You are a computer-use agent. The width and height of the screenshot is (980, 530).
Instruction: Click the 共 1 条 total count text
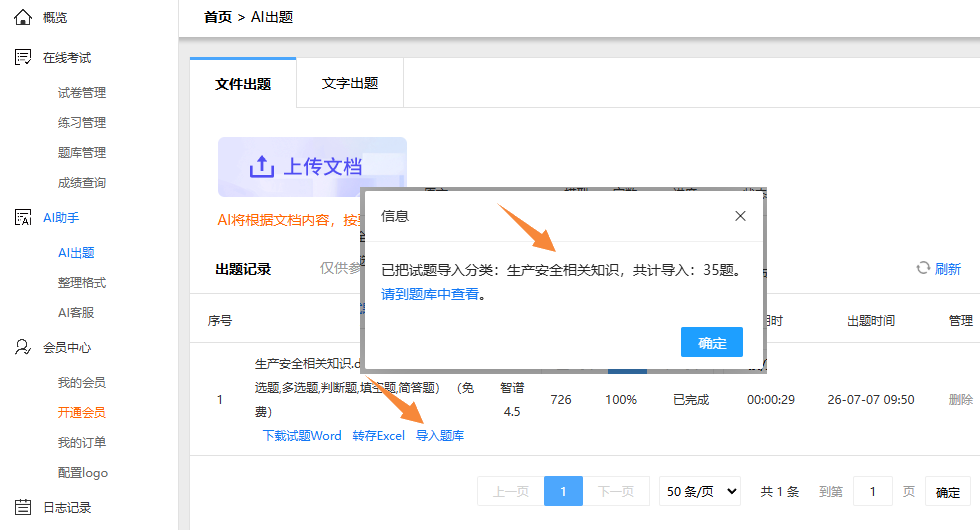pos(779,491)
